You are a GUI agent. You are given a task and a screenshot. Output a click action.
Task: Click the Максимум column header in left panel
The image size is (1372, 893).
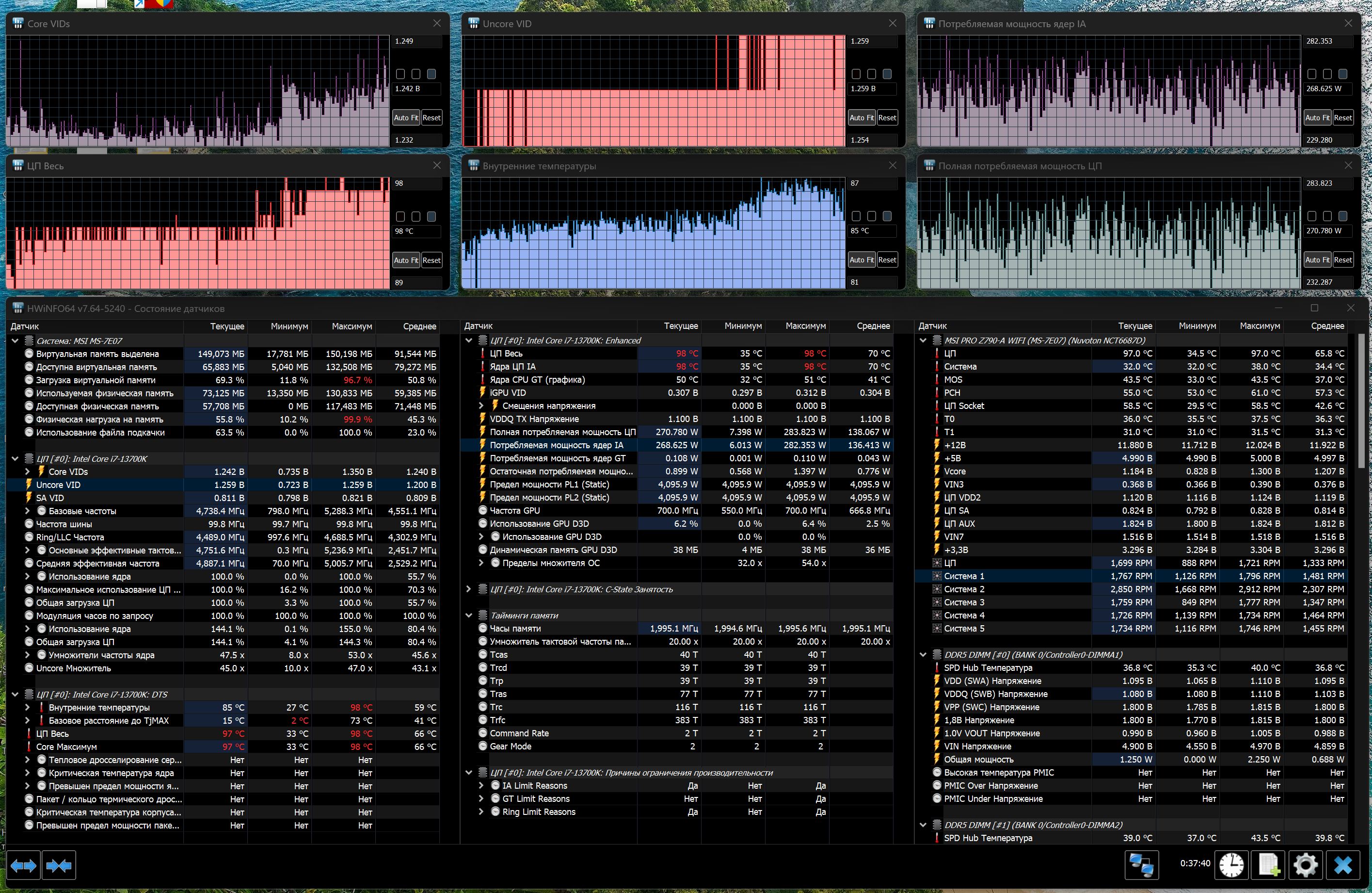coord(351,326)
